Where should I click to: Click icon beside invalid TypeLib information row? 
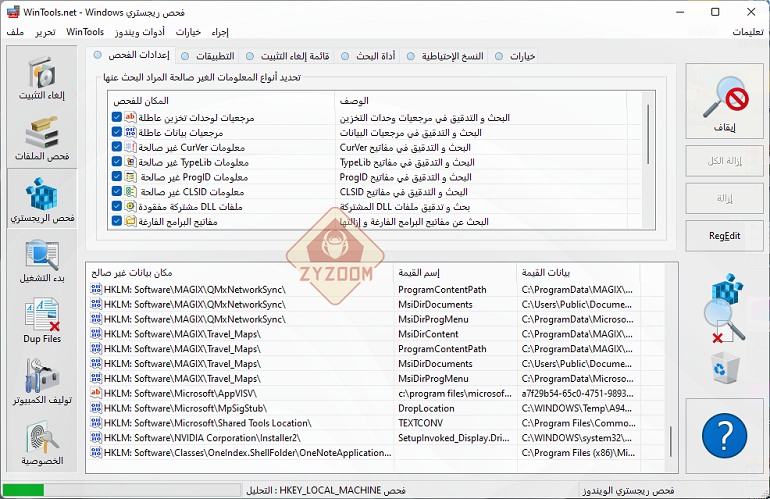pos(130,162)
